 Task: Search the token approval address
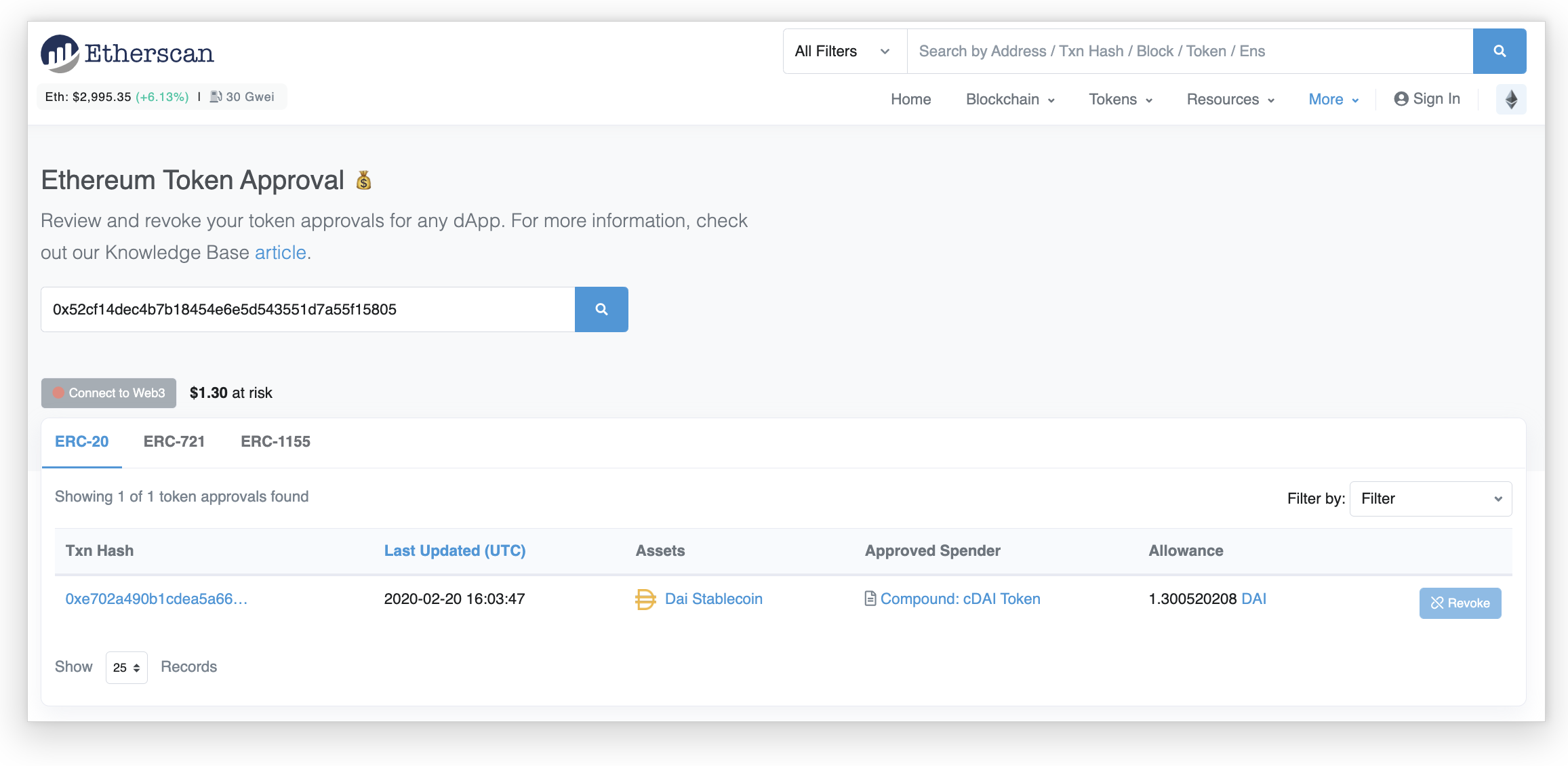point(601,310)
